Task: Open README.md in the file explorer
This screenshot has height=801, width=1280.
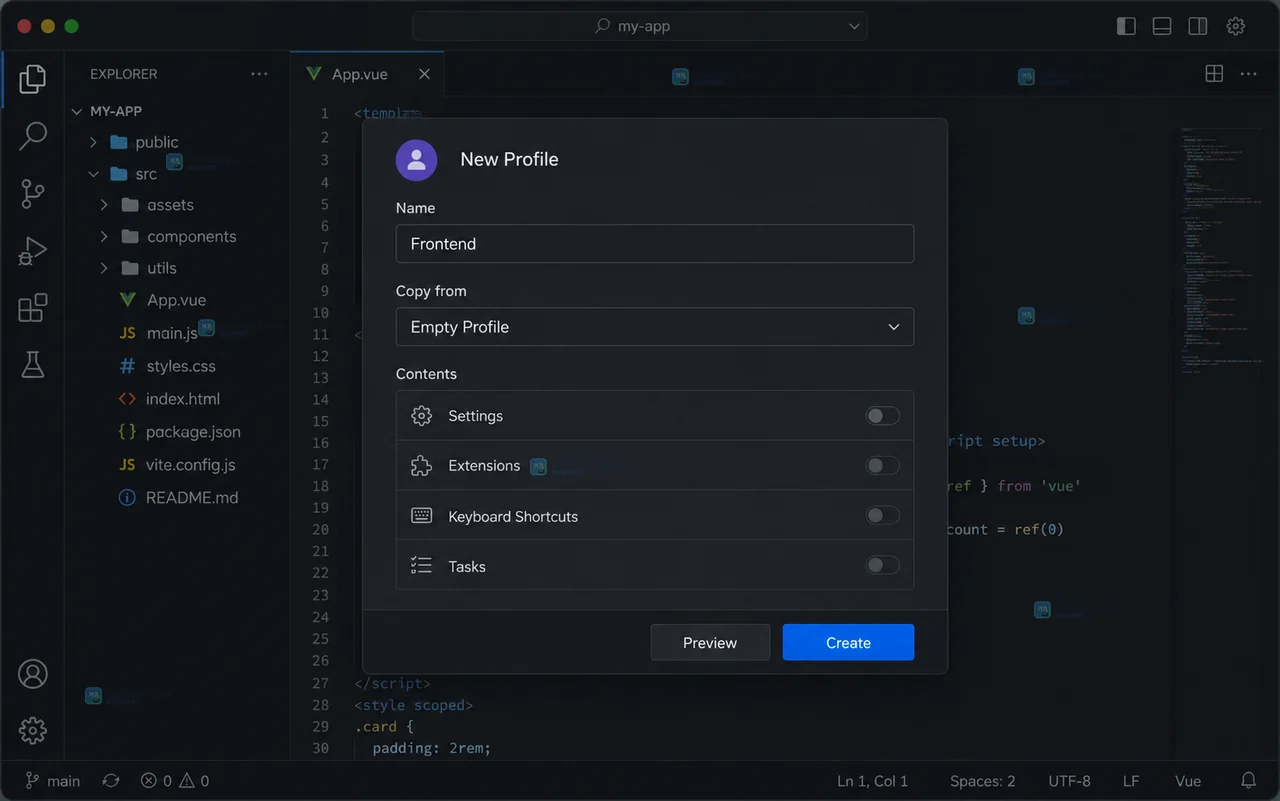Action: 192,498
